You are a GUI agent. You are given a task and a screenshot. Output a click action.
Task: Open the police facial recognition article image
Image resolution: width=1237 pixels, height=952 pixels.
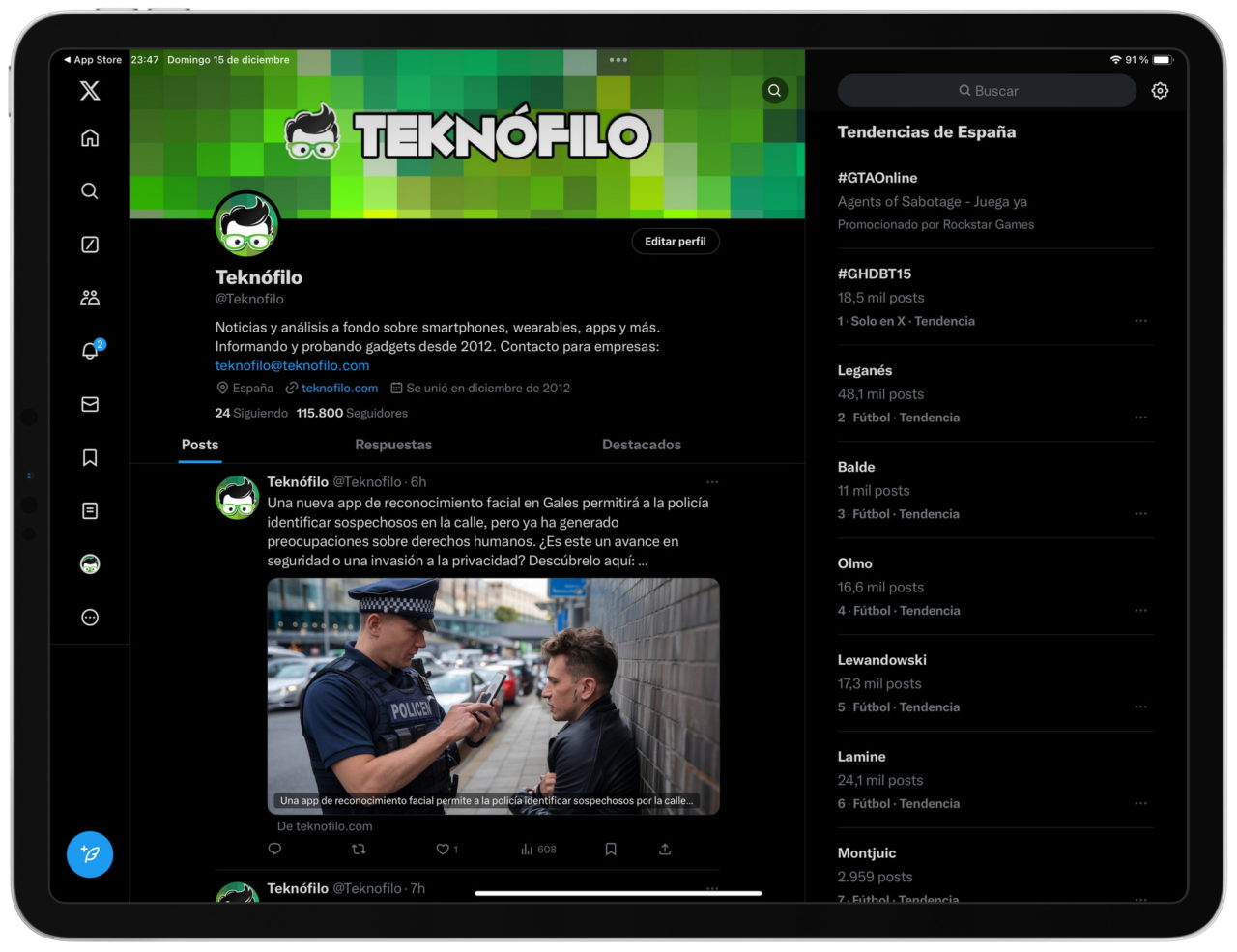[x=493, y=696]
